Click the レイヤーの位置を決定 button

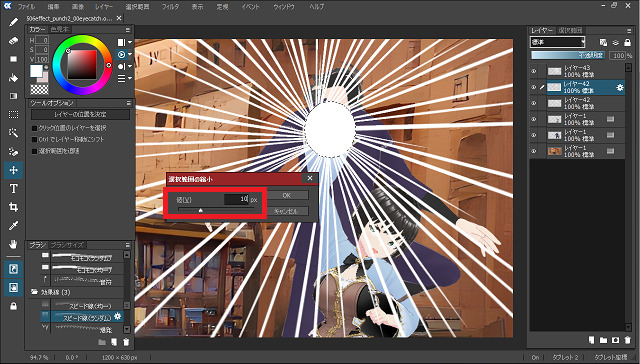(80, 115)
